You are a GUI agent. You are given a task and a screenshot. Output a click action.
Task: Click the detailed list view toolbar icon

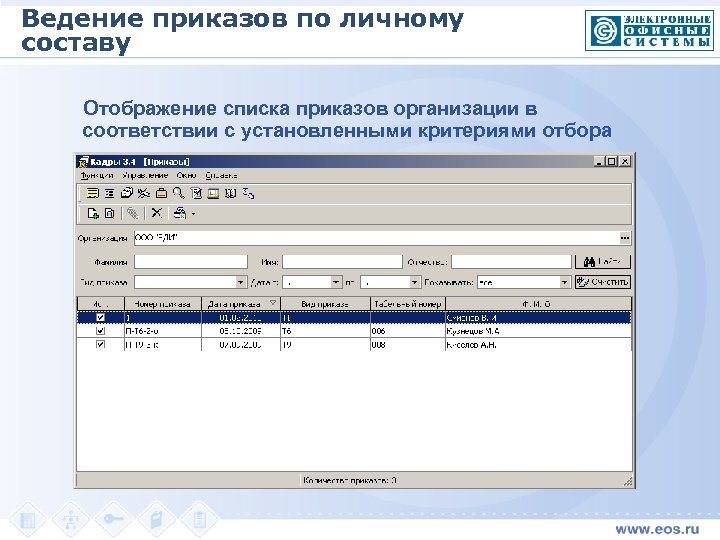(109, 193)
